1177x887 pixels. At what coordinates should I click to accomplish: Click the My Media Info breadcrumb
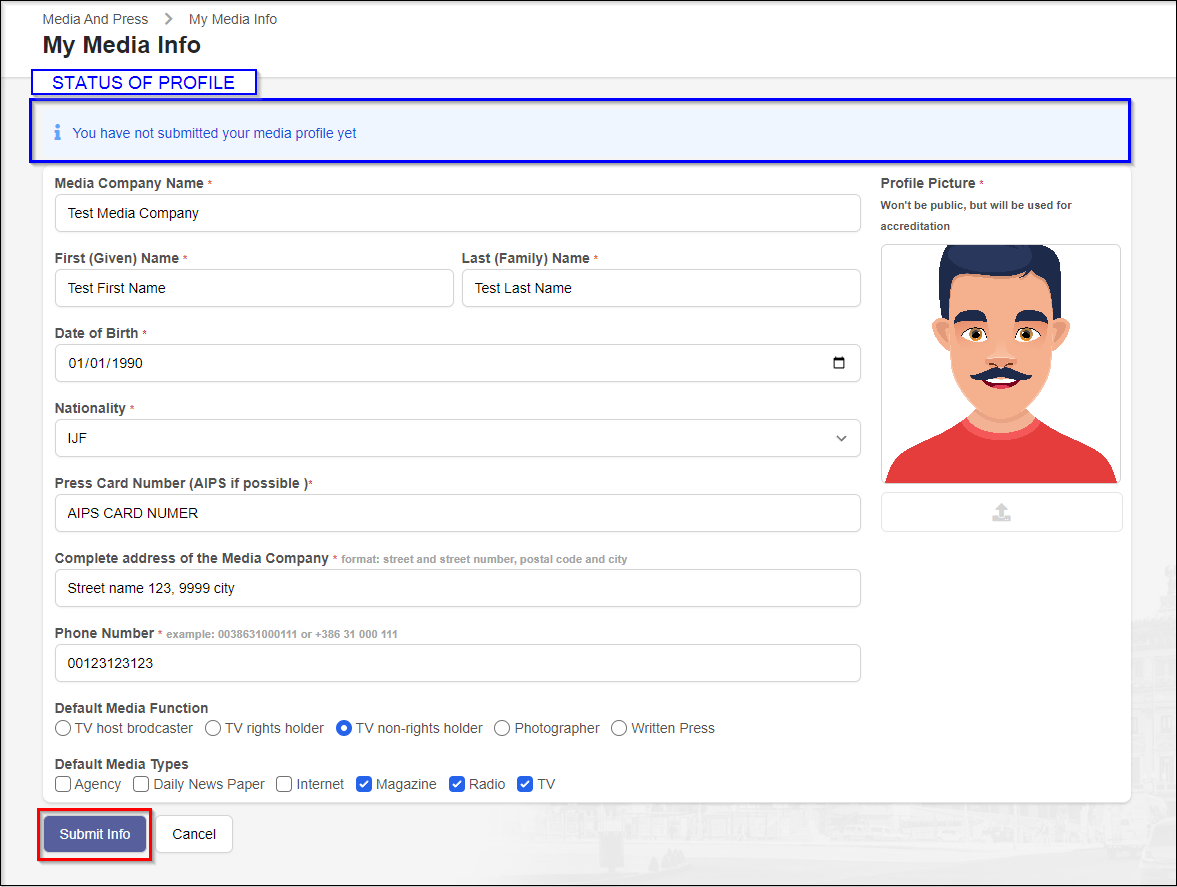[233, 19]
